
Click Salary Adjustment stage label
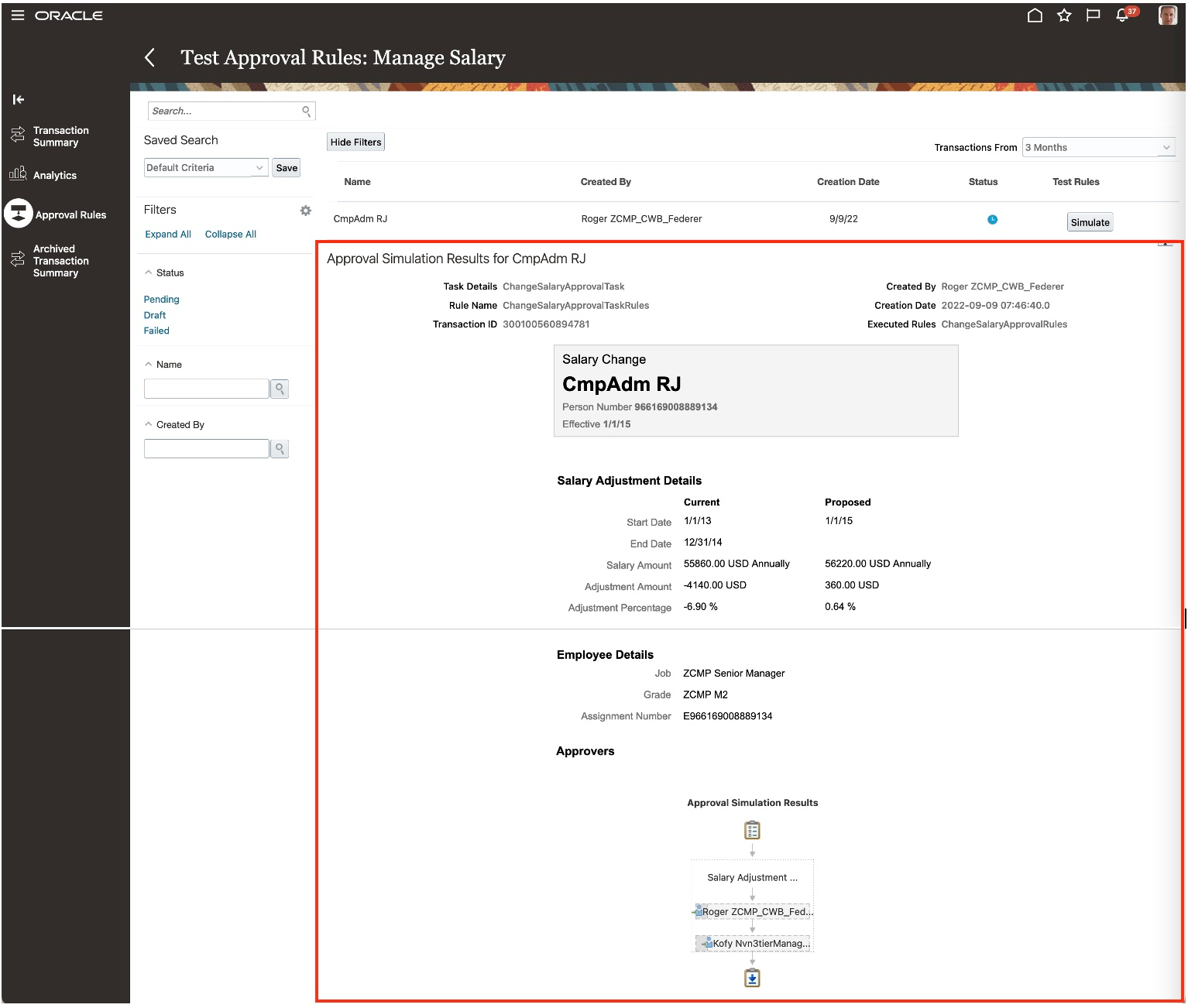coord(752,878)
